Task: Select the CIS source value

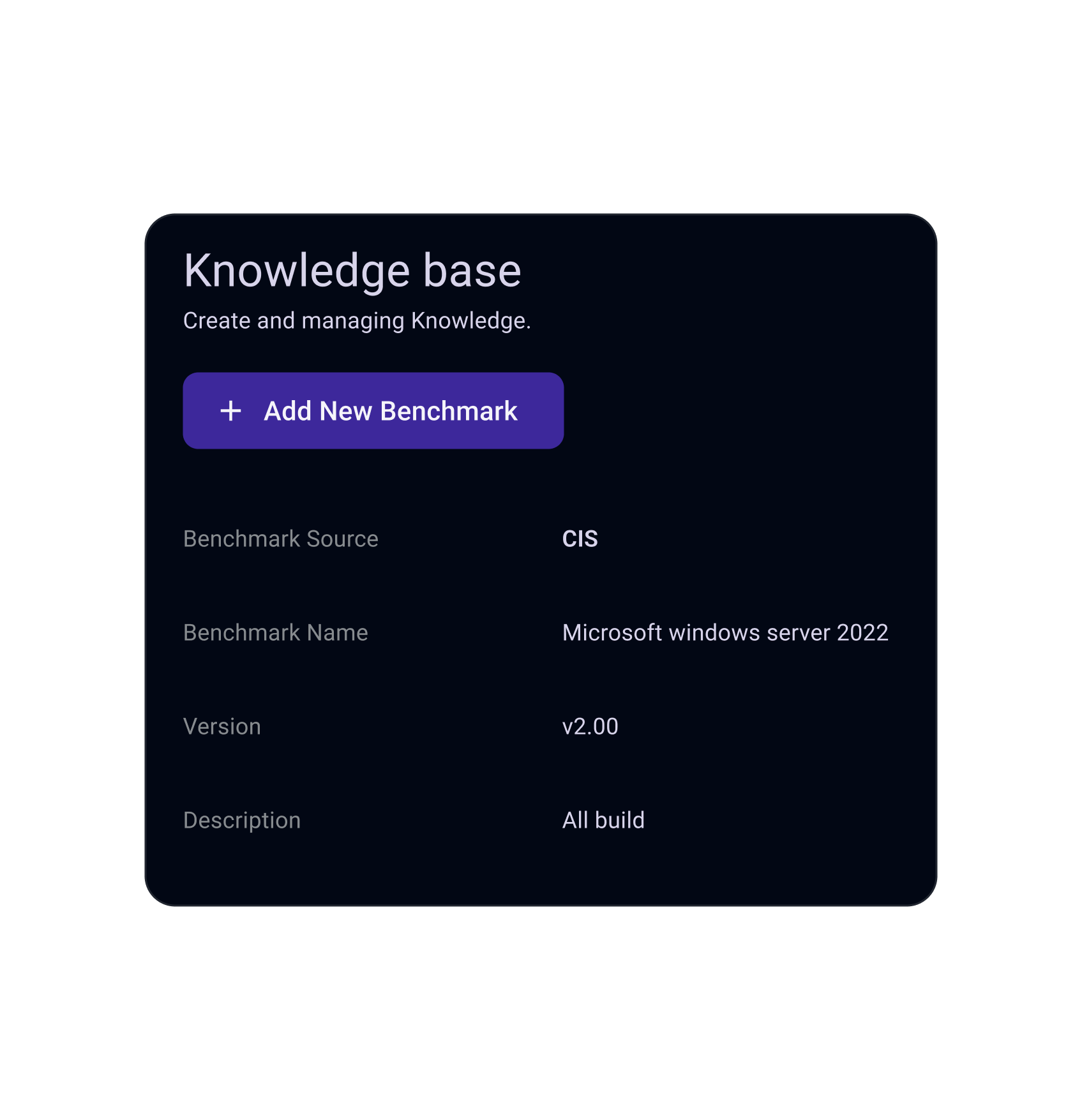Action: pos(580,539)
